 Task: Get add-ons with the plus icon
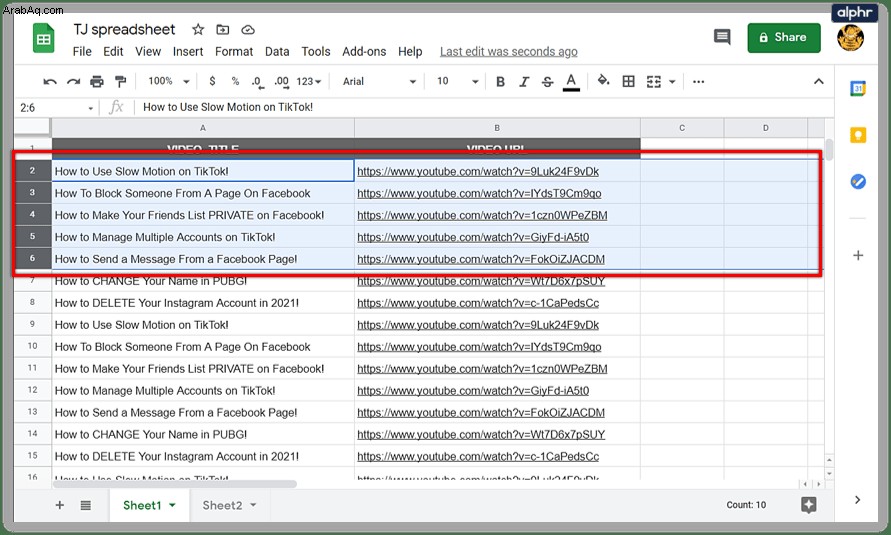[x=858, y=256]
